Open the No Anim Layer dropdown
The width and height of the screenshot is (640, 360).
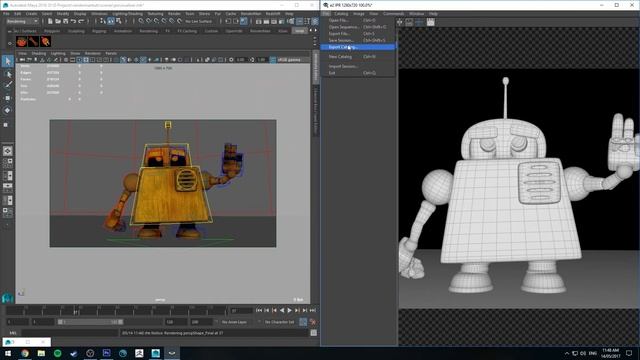[235, 322]
